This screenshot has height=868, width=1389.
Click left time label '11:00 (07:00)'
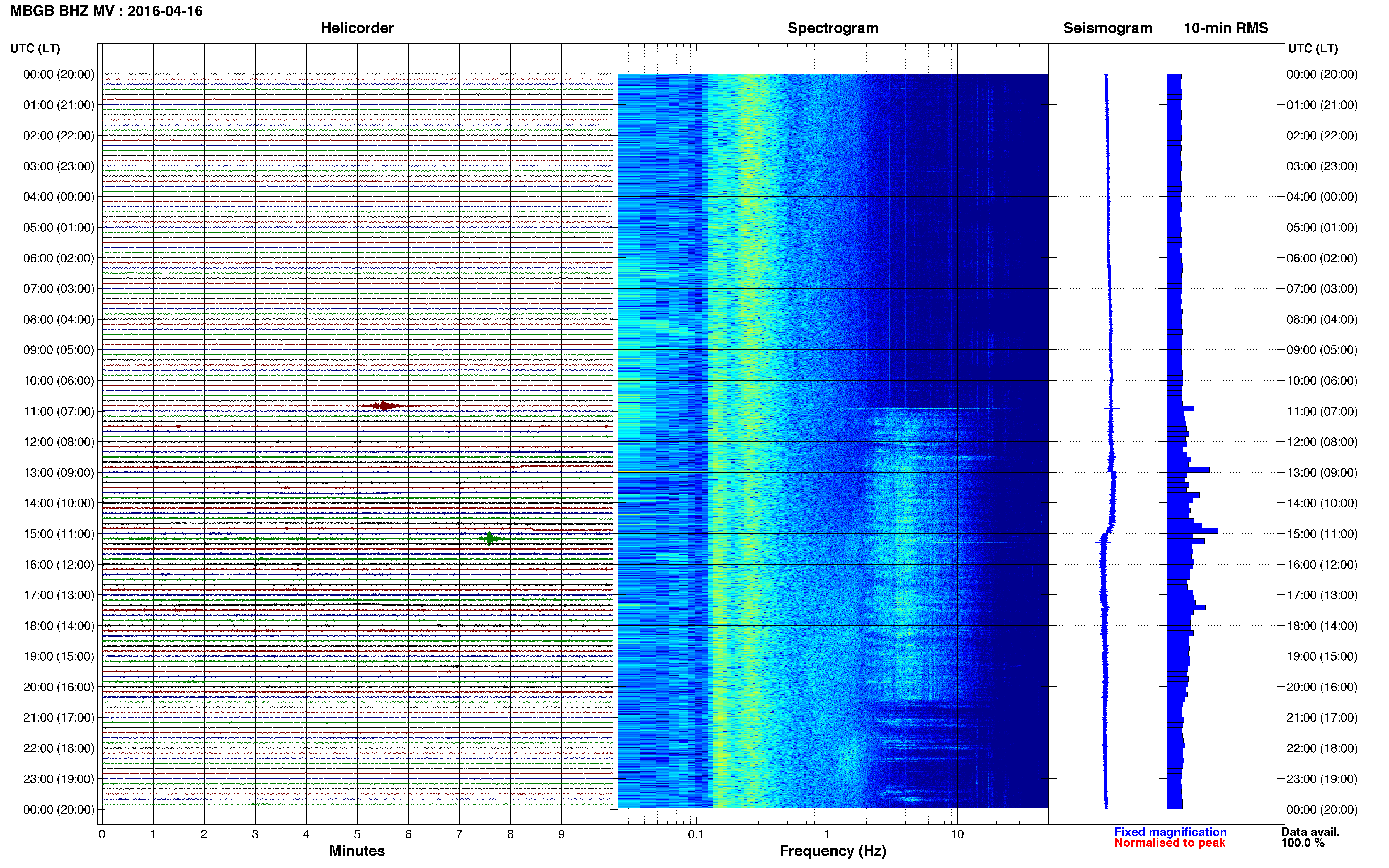point(59,411)
